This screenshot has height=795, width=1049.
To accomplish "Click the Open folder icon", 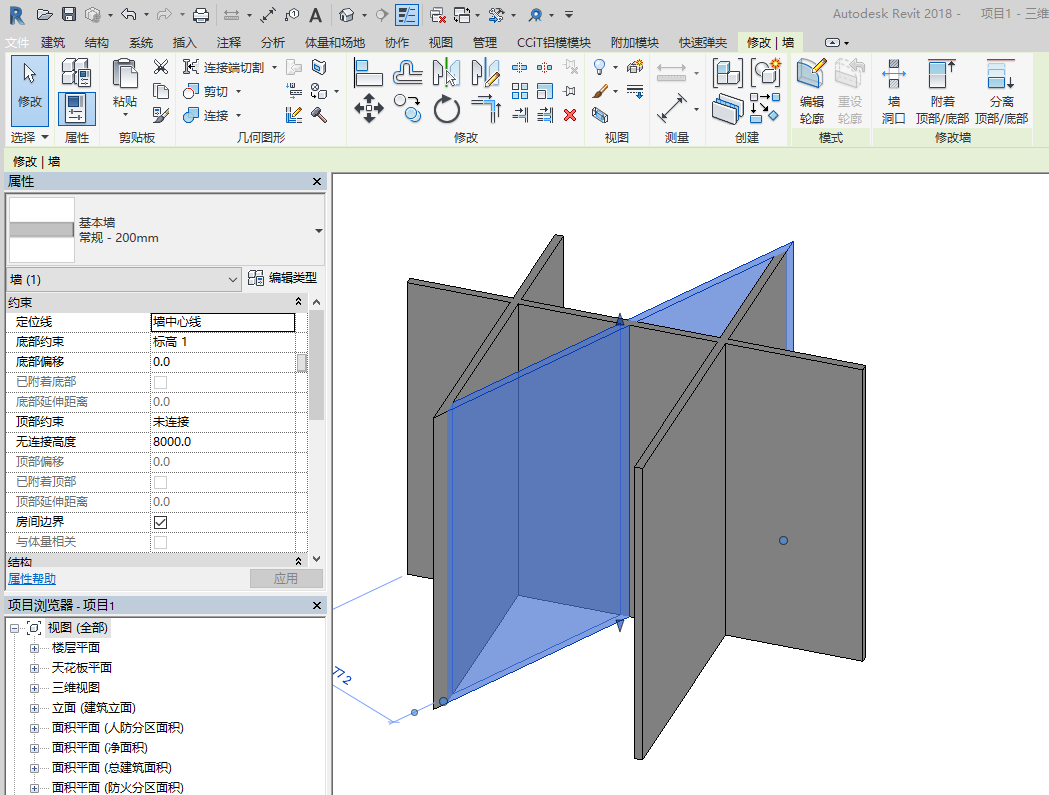I will (44, 15).
